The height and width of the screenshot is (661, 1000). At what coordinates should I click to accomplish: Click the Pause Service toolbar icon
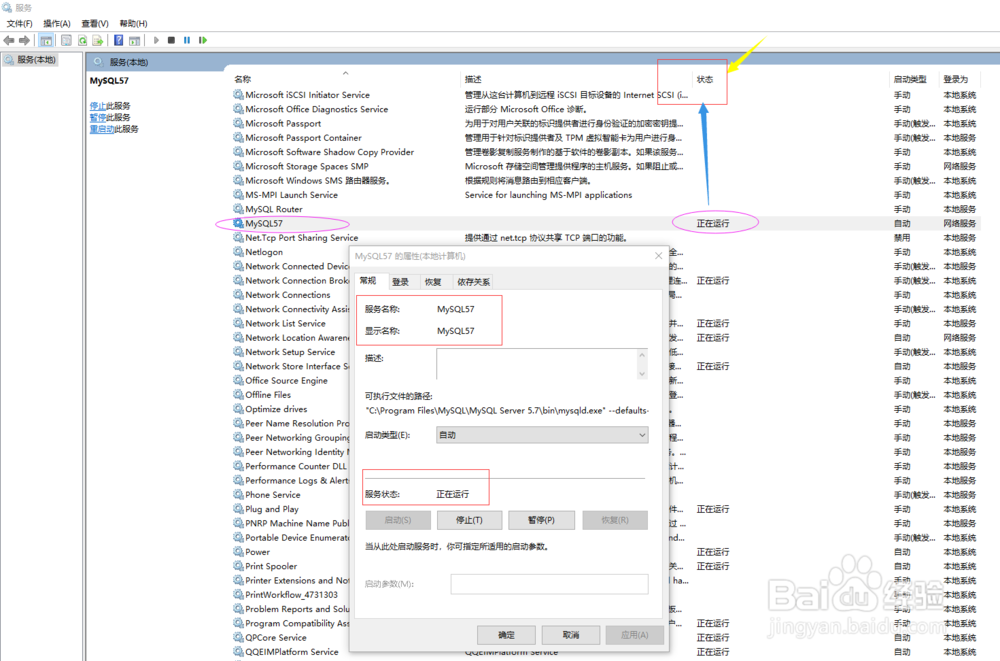coord(187,40)
